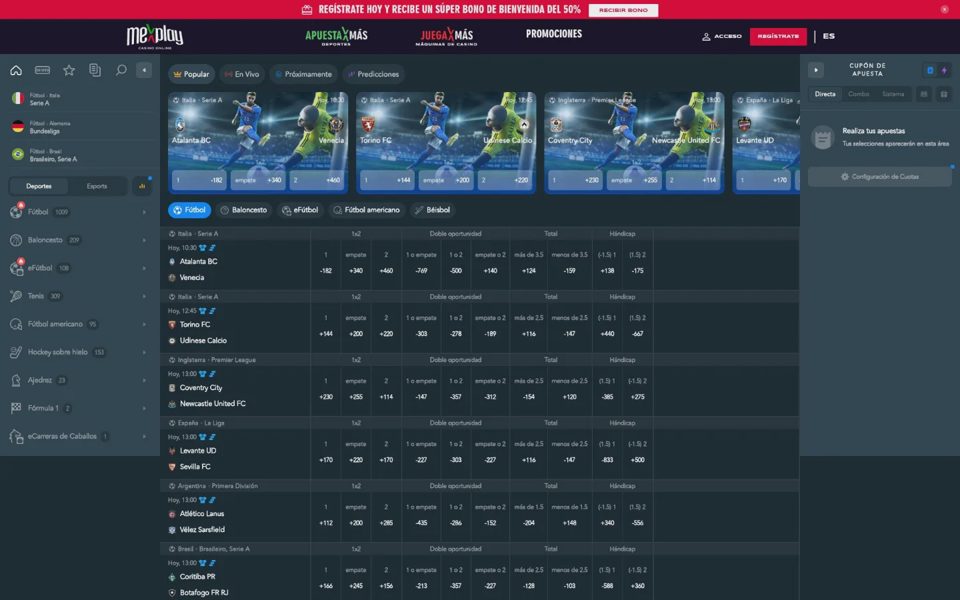Select the Baloncesto sport filter chip
960x600 pixels.
tap(244, 210)
